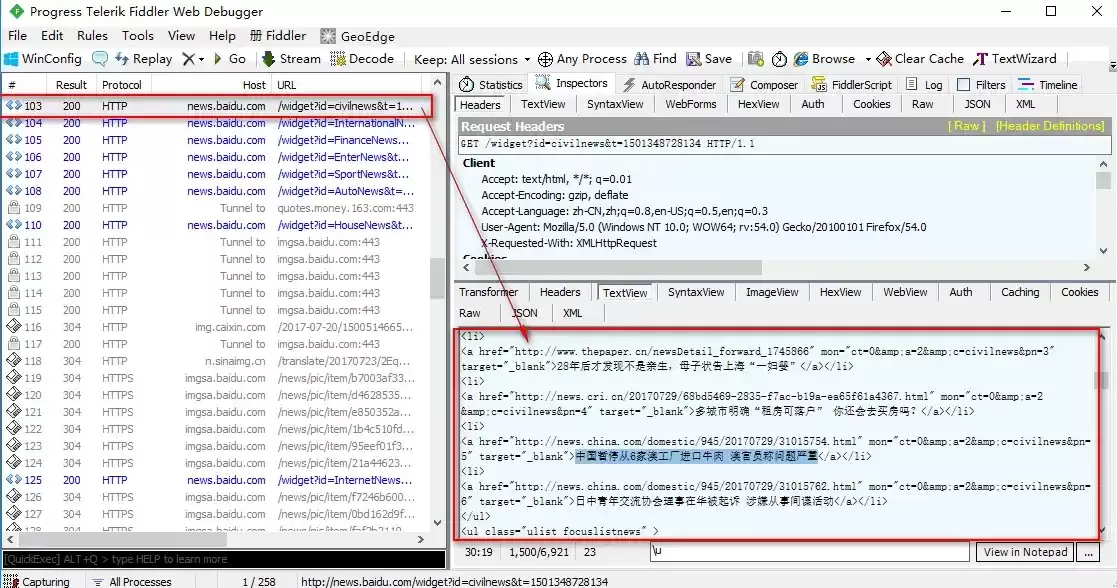Click the QuickExec command box
This screenshot has height=588, width=1117.
(x=224, y=559)
